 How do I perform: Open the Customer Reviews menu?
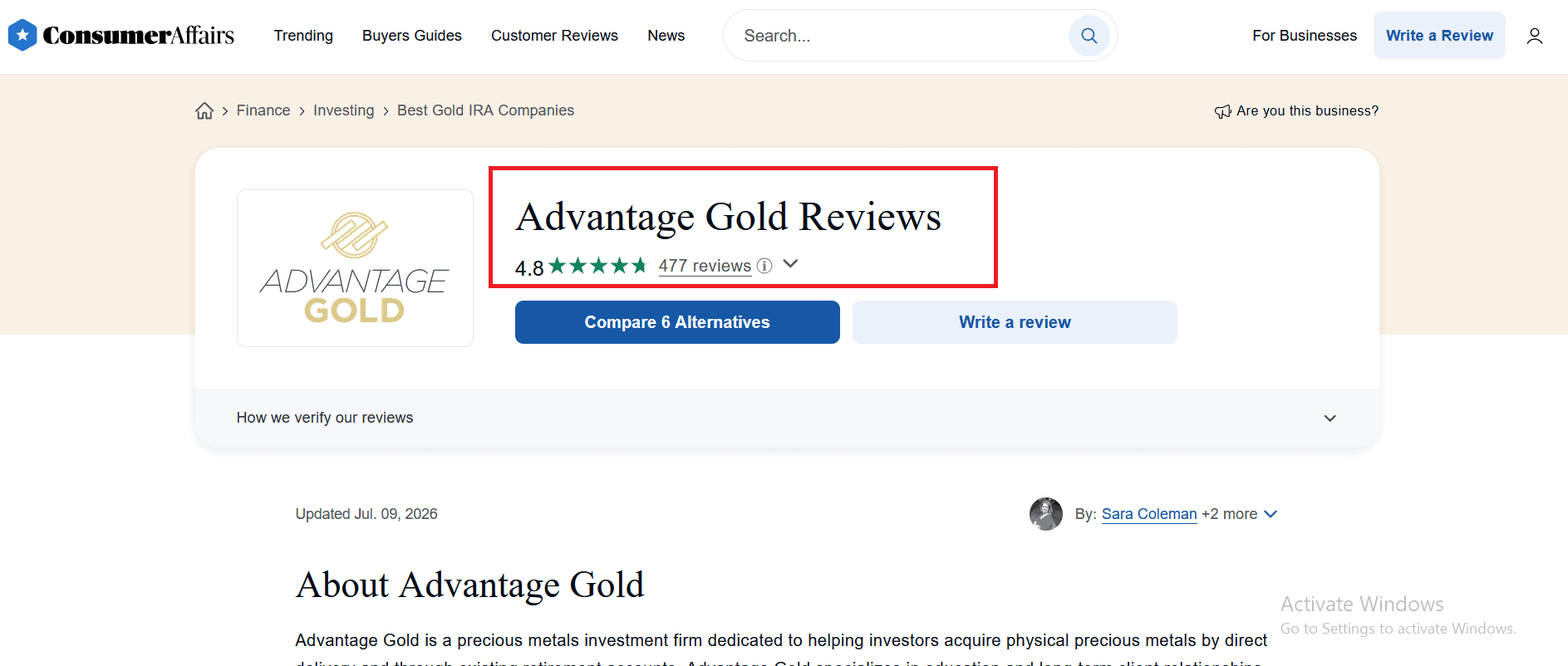[x=554, y=36]
